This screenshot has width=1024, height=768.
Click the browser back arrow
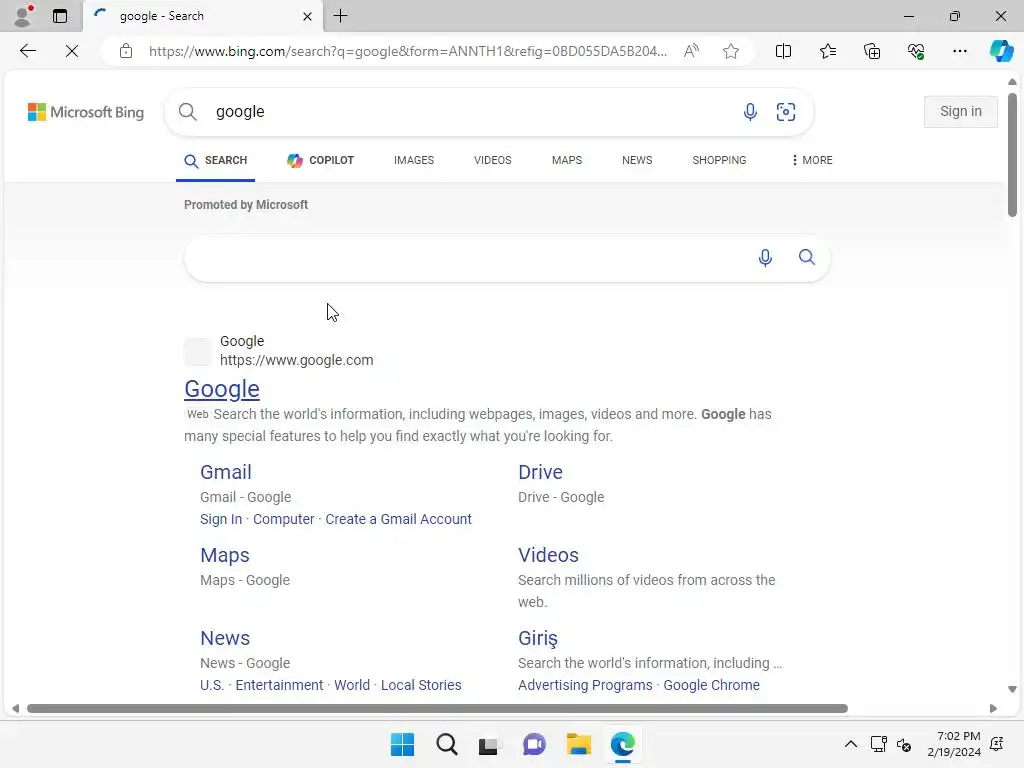[27, 51]
